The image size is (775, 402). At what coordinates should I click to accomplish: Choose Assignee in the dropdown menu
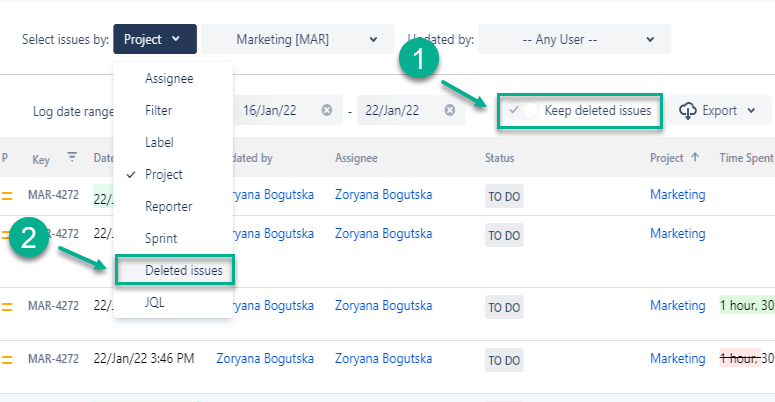169,78
